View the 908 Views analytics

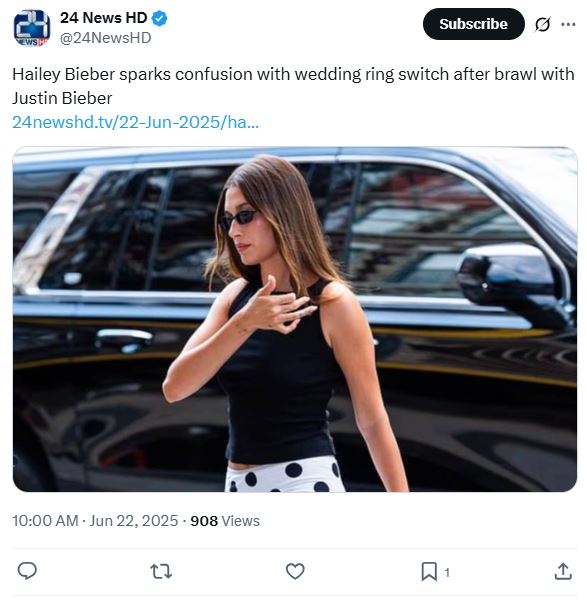point(225,521)
